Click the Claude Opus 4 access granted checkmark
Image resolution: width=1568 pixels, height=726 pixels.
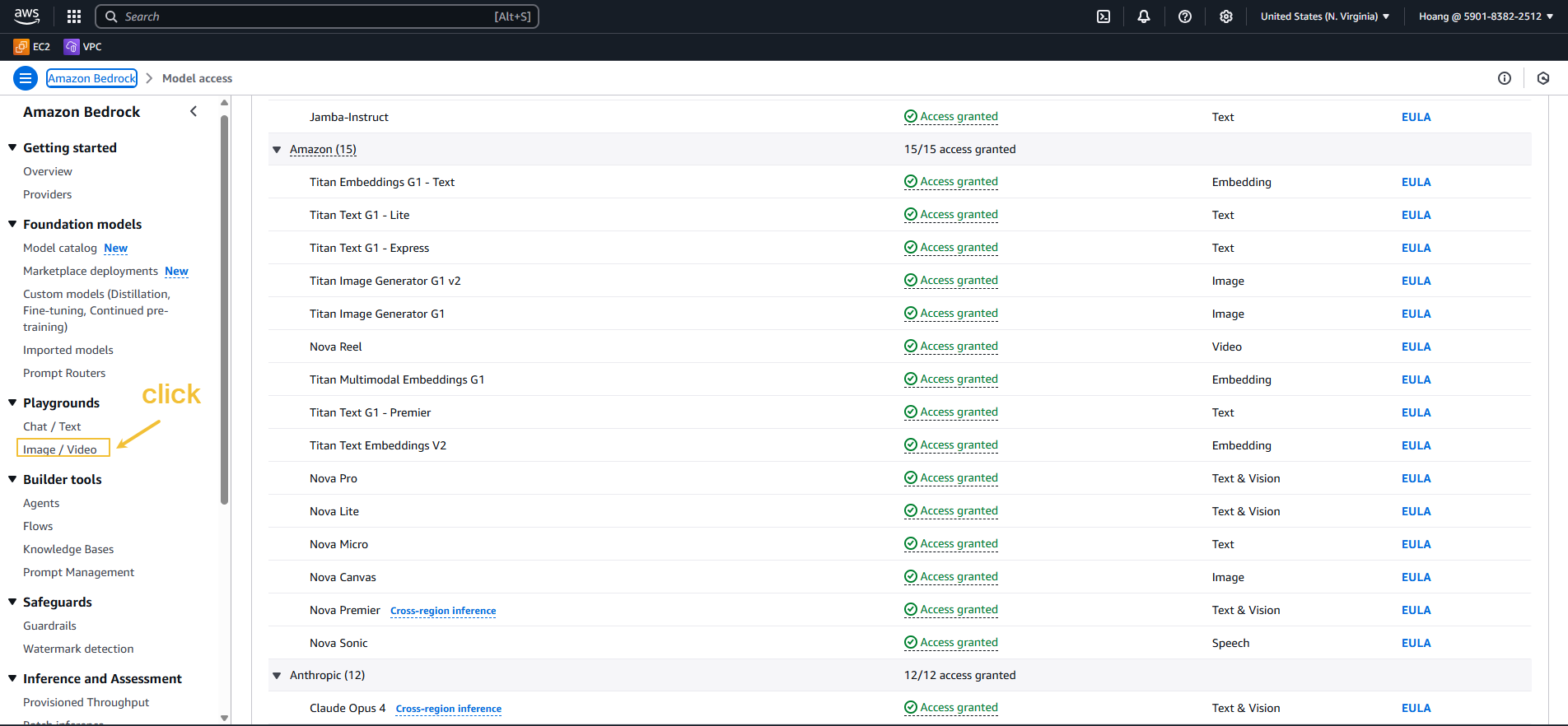point(911,708)
